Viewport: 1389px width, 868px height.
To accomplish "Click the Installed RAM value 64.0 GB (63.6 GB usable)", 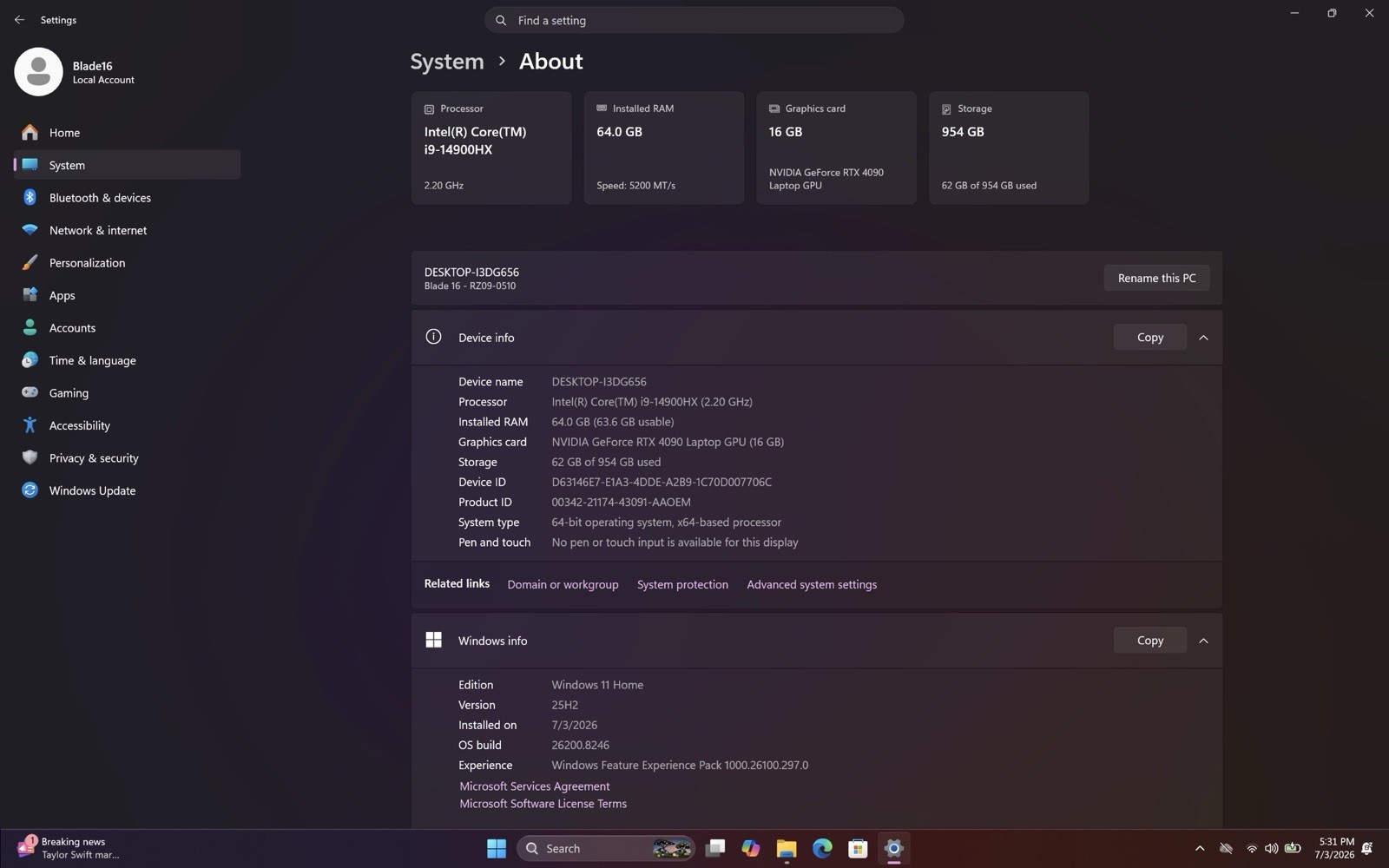I will [x=612, y=422].
